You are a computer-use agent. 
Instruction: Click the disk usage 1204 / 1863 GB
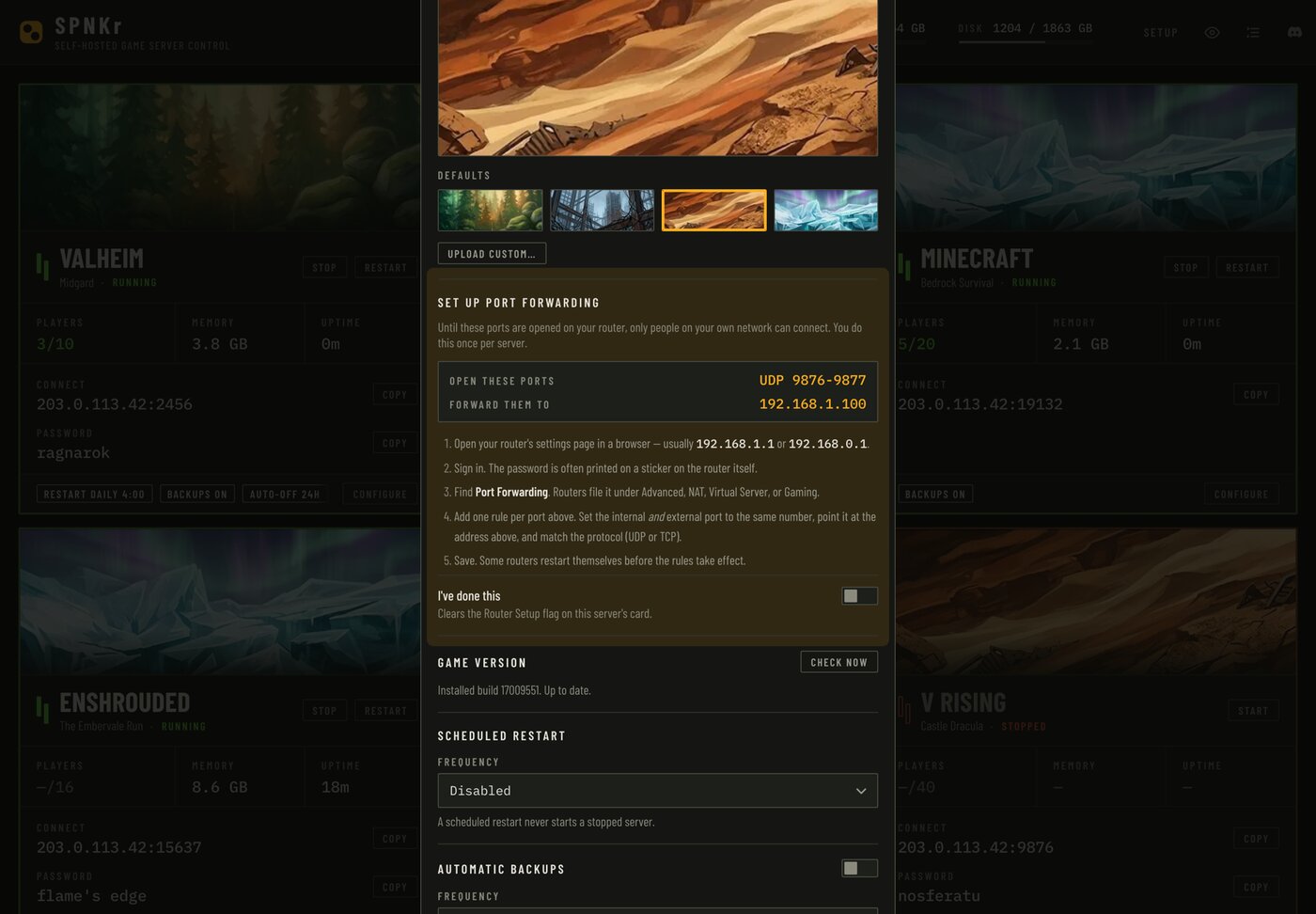(x=1042, y=28)
